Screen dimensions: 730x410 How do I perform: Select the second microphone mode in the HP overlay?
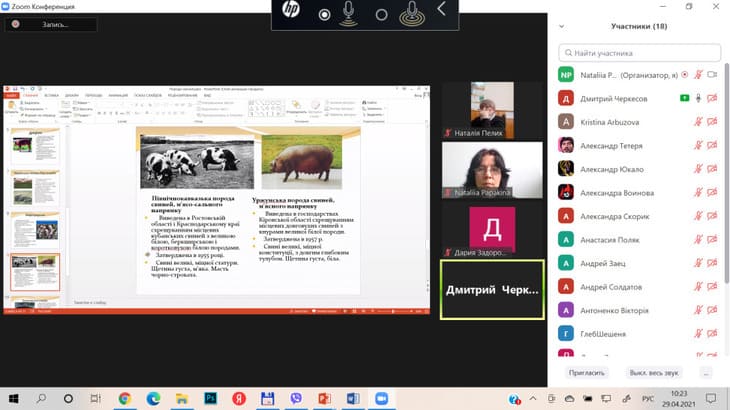click(x=410, y=13)
